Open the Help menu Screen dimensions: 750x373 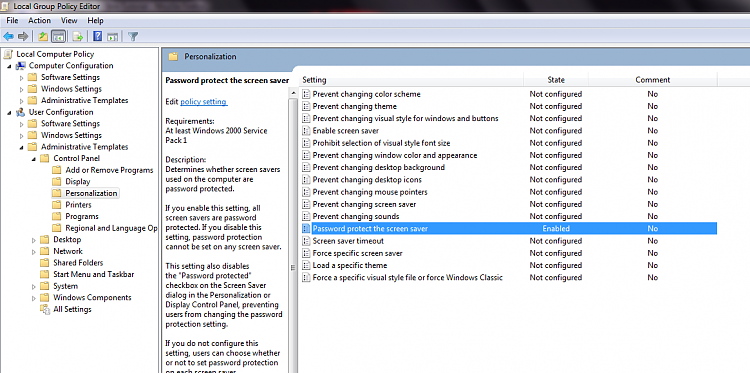click(95, 21)
